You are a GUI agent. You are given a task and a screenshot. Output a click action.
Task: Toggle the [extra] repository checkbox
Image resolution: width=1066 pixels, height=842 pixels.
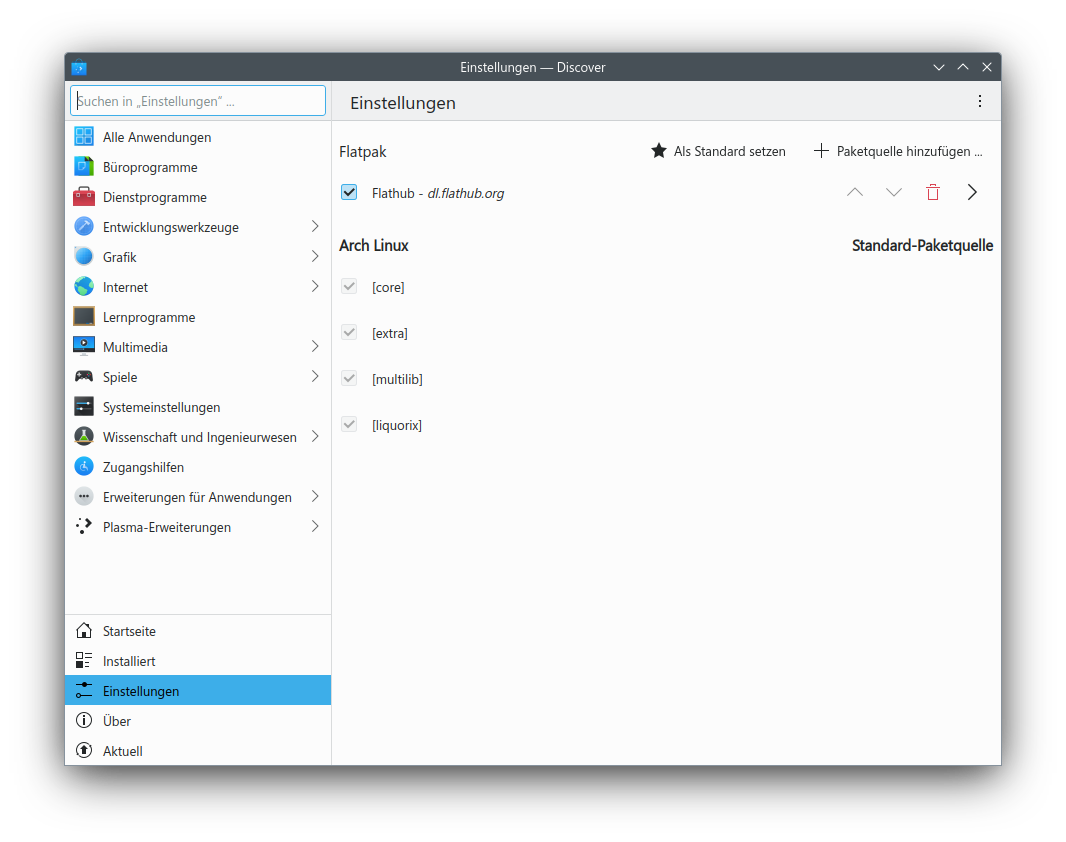[349, 332]
